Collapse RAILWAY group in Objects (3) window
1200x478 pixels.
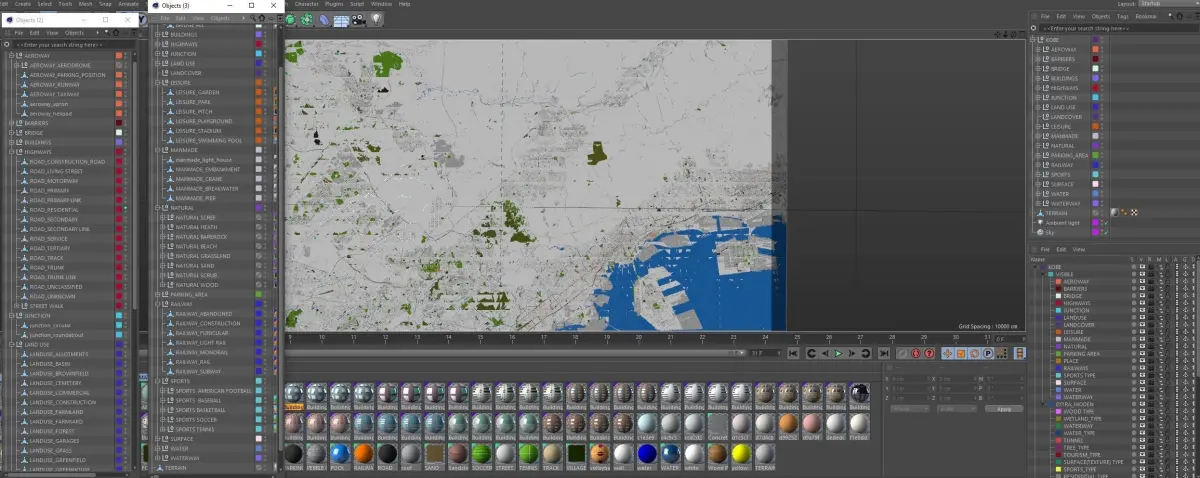tap(157, 304)
